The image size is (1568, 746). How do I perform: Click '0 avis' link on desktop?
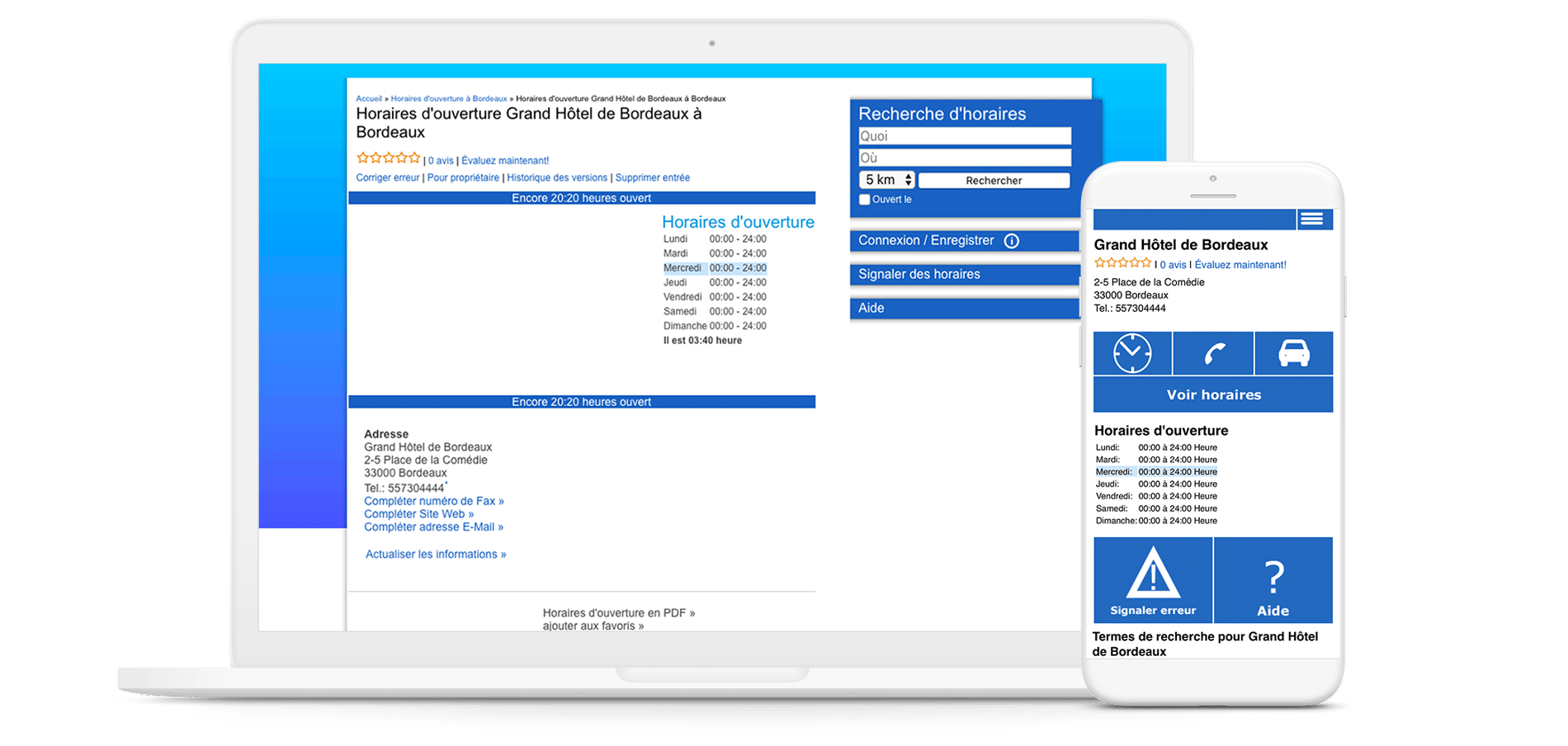441,161
